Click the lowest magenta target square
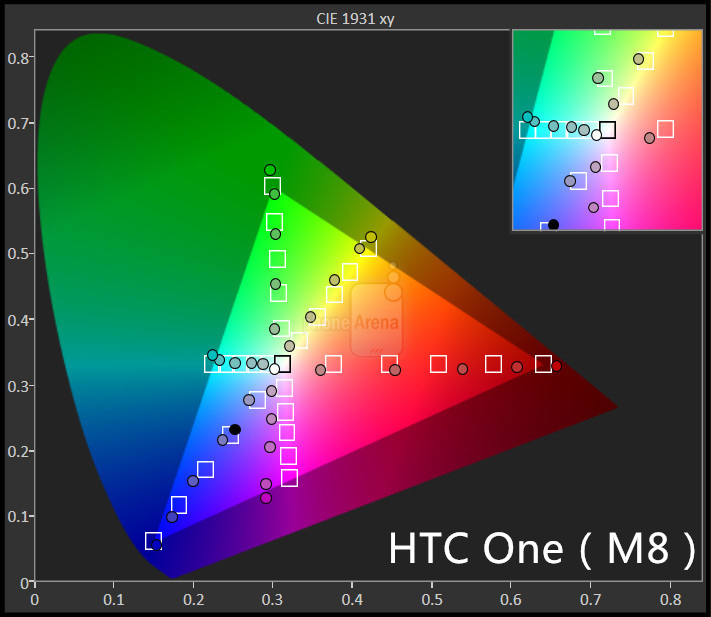The width and height of the screenshot is (711, 617). click(289, 478)
